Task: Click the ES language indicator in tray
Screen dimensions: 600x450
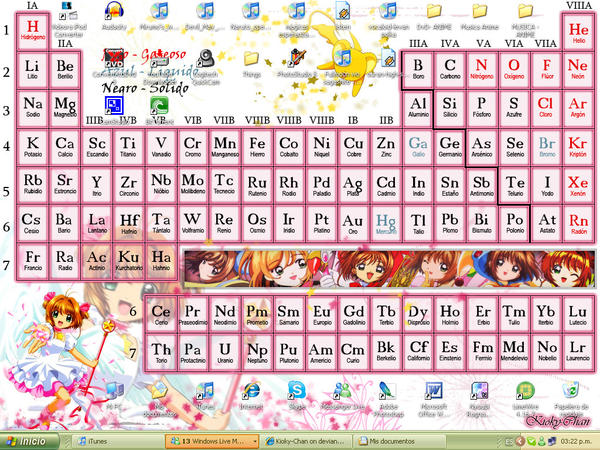Action: [x=508, y=442]
